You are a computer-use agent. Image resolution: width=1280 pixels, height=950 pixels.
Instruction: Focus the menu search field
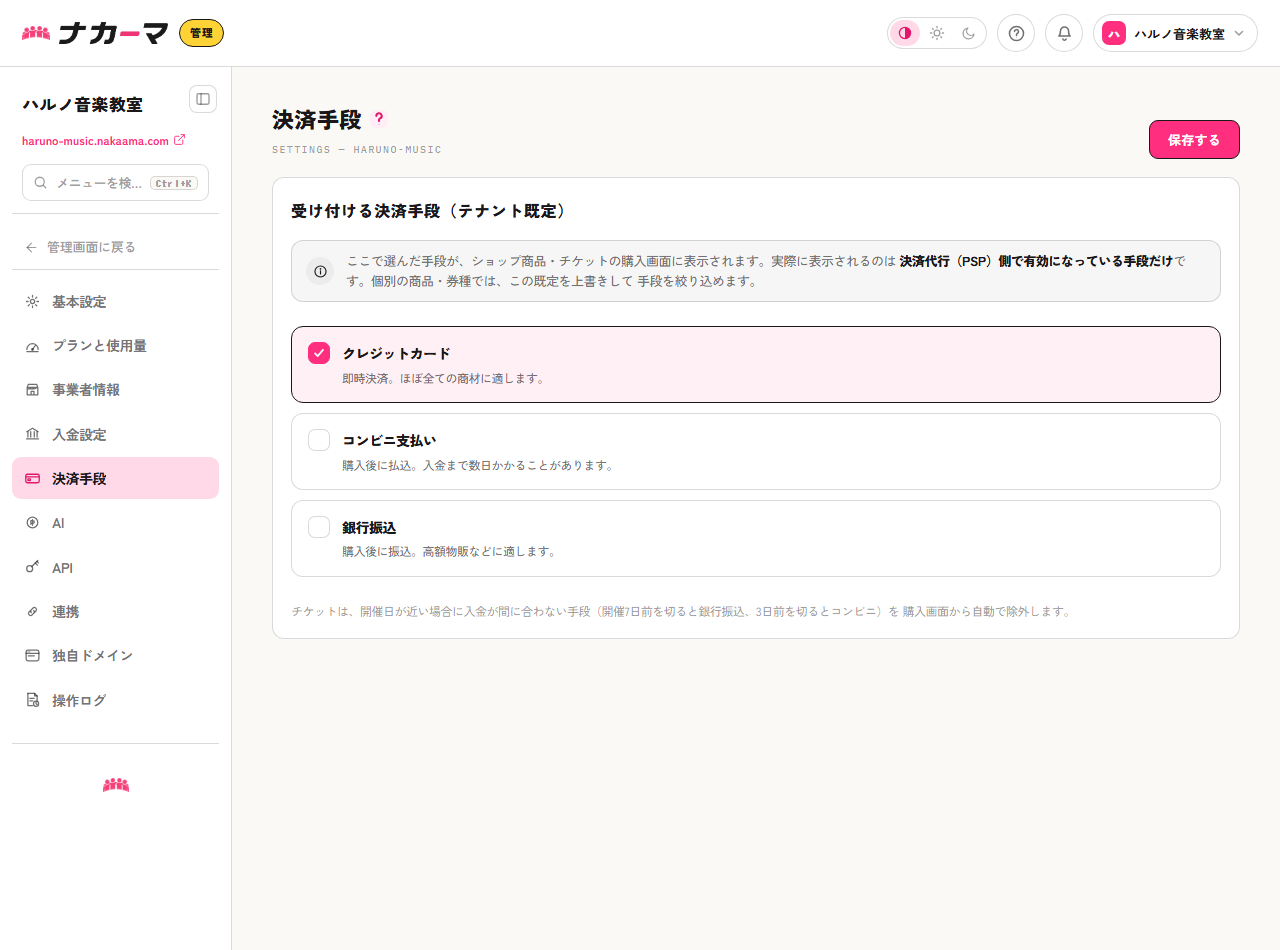coord(115,183)
